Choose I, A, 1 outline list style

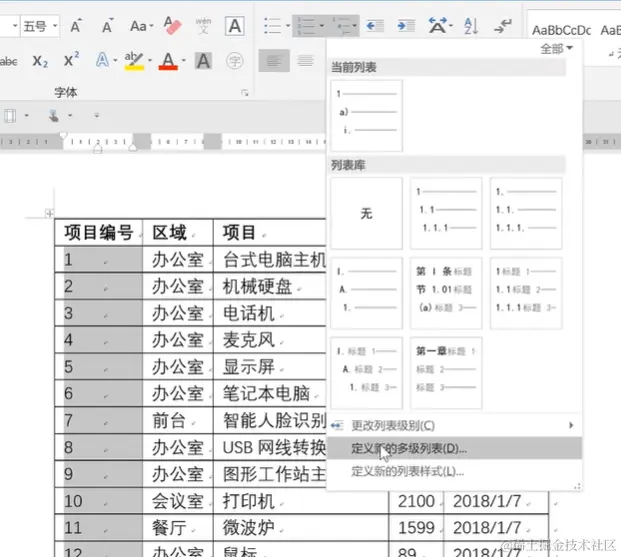[366, 293]
